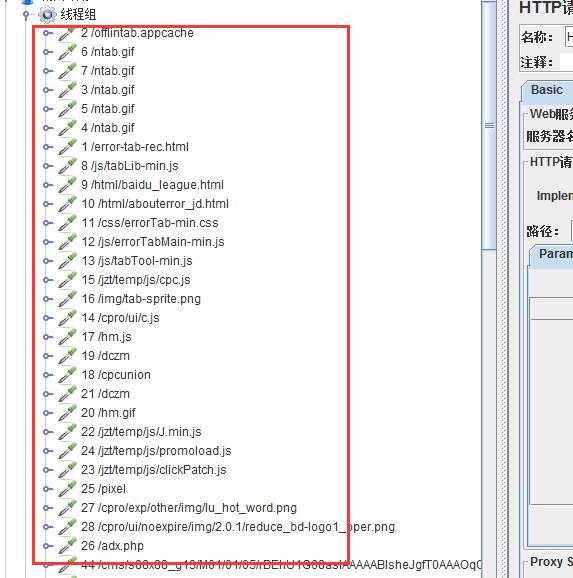Select request 15 /jzt/temp/js/cpc.js
Screen dimensions: 573x578
[x=136, y=280]
